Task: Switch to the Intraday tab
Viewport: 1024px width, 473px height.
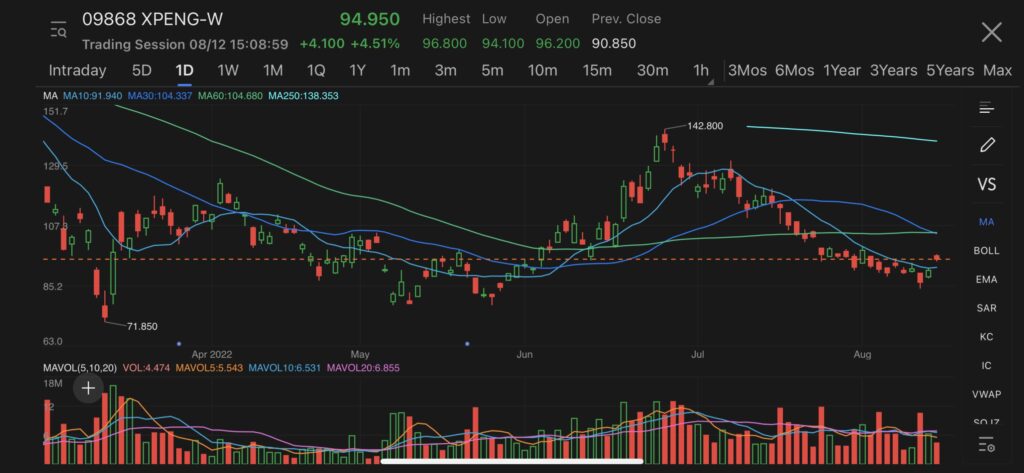Action: point(77,71)
